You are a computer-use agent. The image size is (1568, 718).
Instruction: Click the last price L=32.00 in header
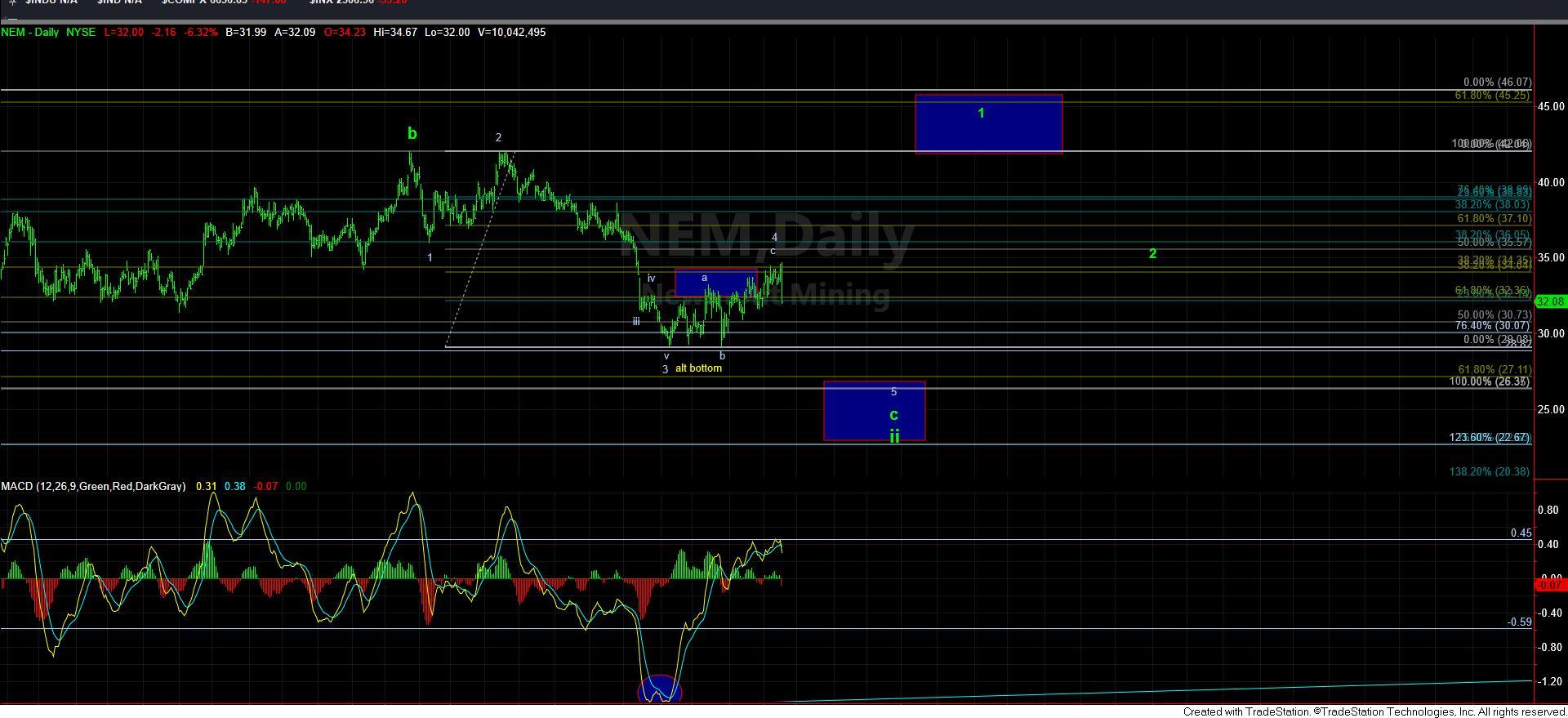pos(124,32)
